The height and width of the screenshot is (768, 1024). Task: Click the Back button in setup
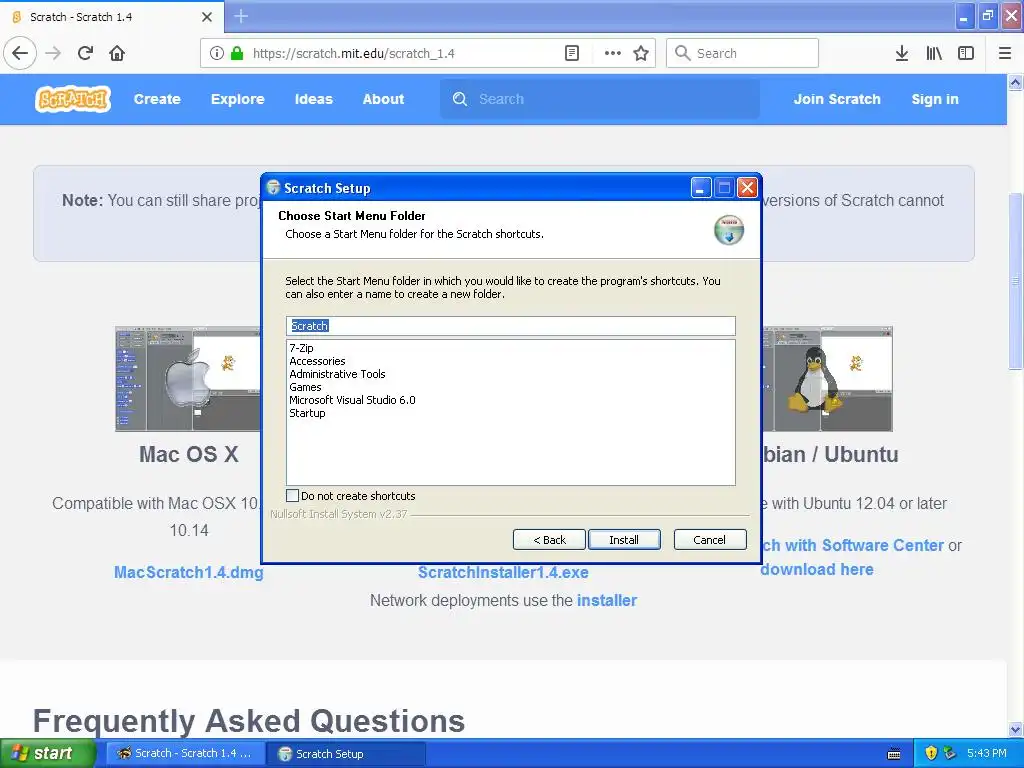(x=549, y=539)
